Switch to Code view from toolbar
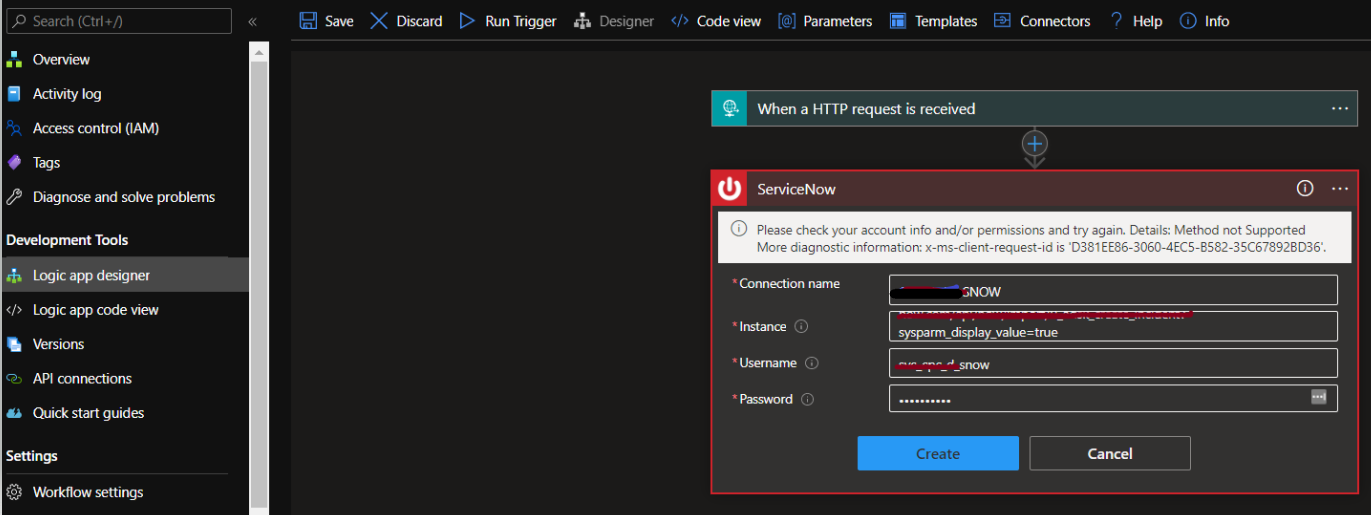This screenshot has width=1371, height=515. click(715, 21)
